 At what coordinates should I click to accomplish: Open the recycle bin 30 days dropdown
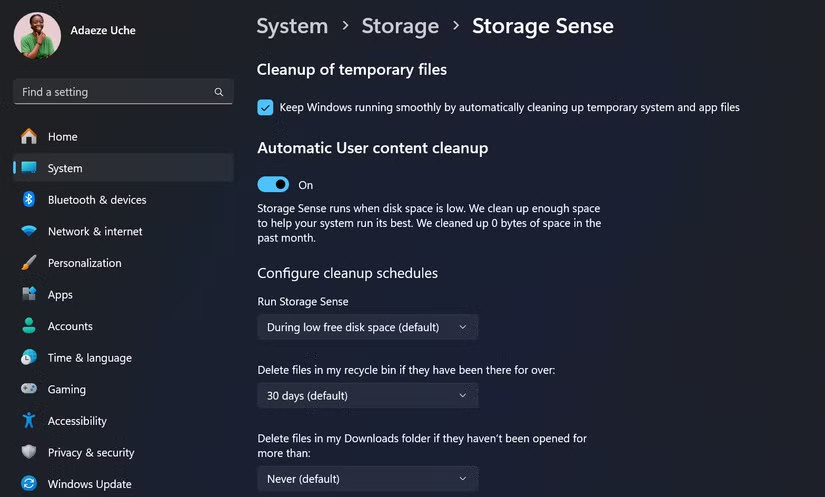[367, 396]
